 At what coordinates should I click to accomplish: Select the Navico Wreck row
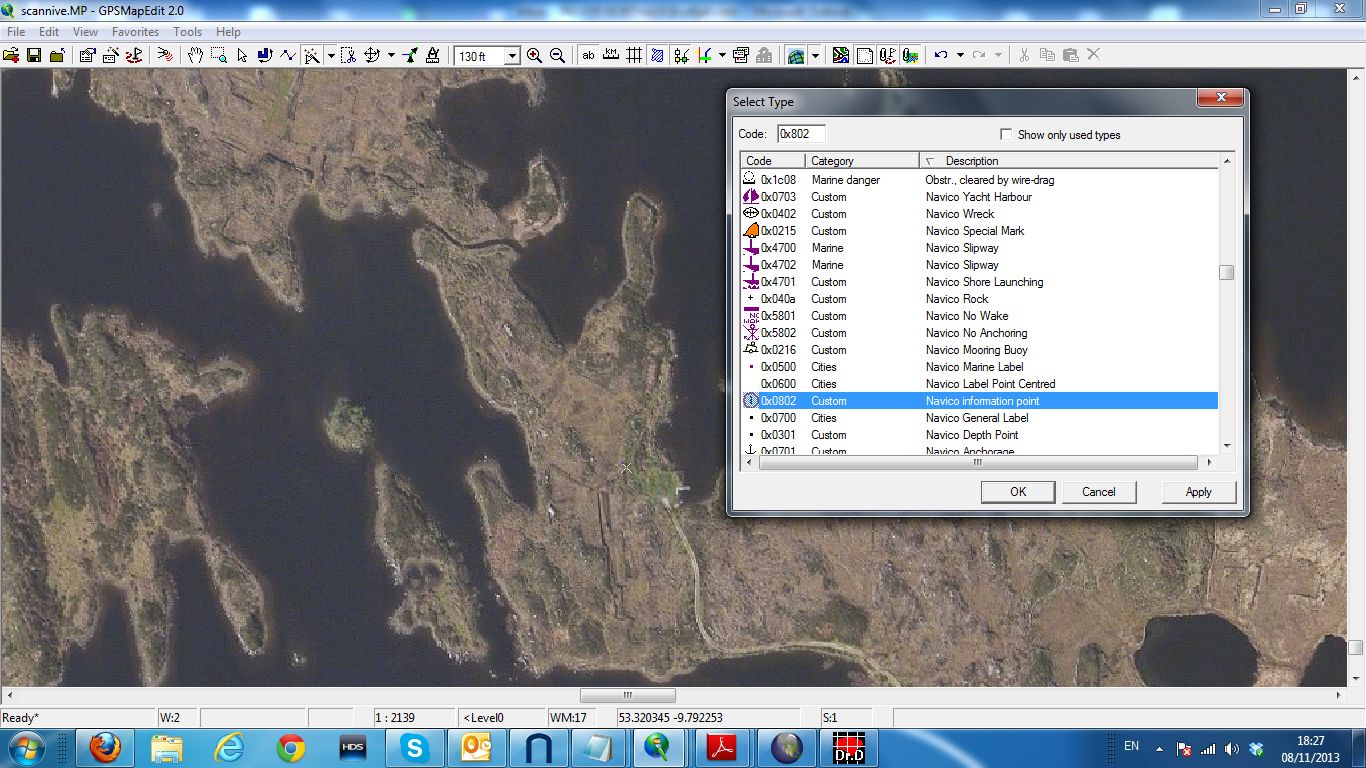pos(979,214)
